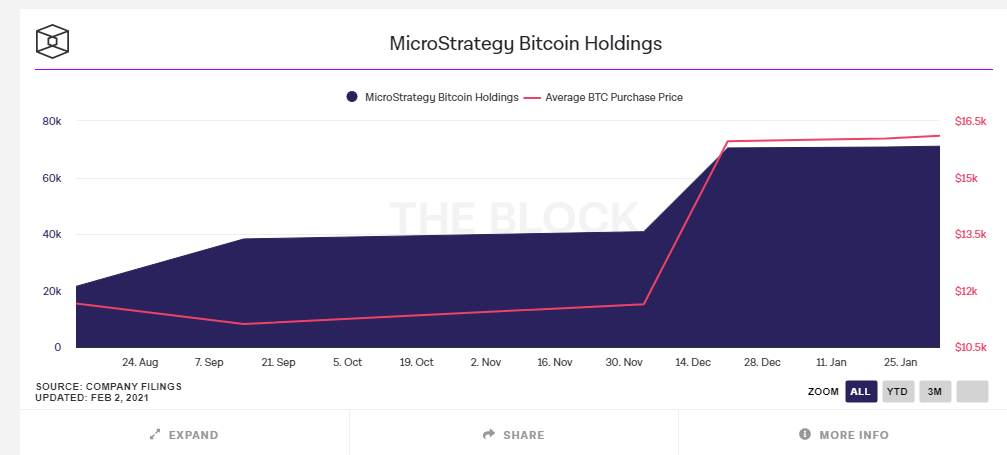
Task: Expand the chart using EXPAND label
Action: 193,435
